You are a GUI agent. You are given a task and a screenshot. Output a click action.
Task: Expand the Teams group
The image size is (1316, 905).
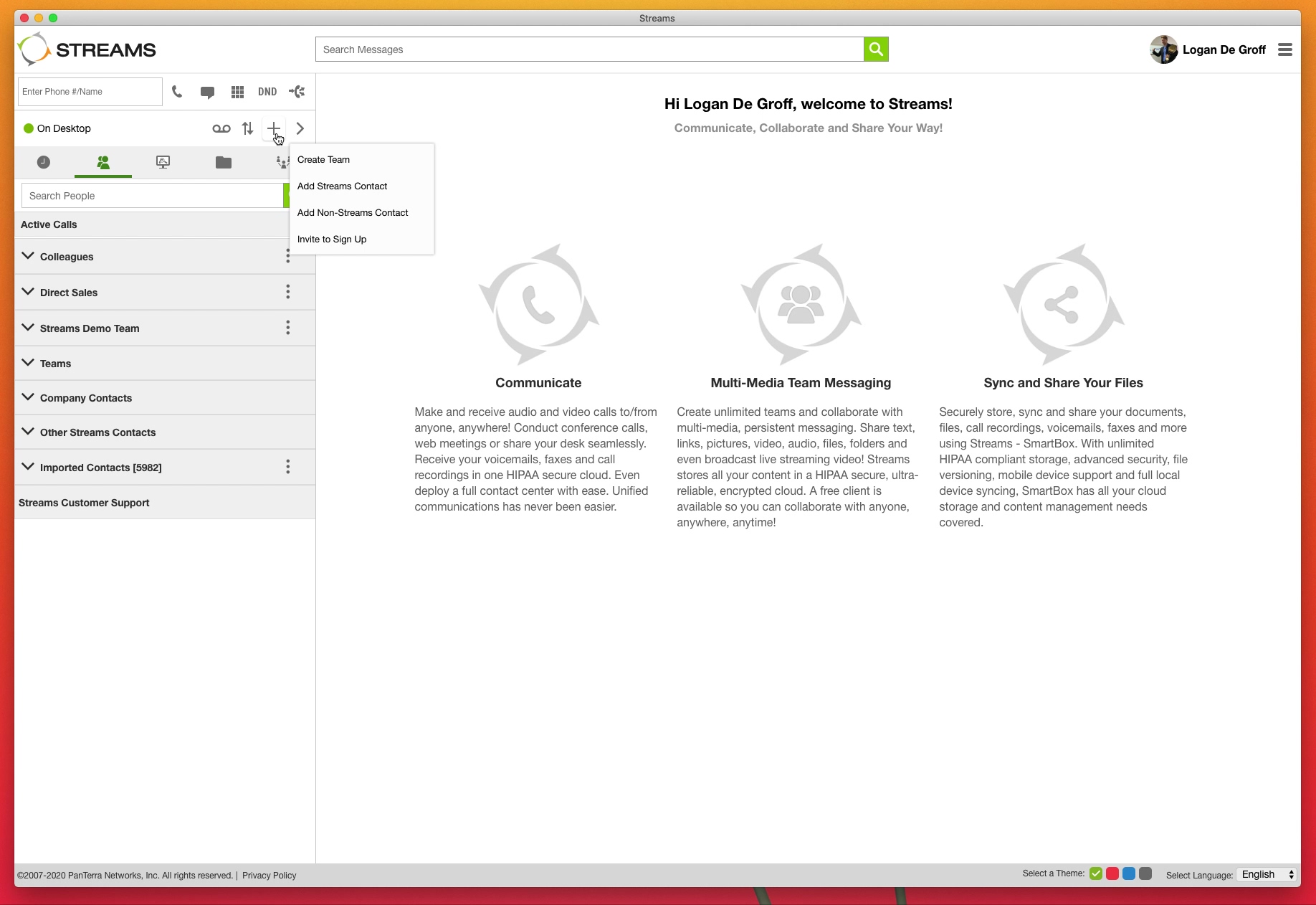(28, 363)
